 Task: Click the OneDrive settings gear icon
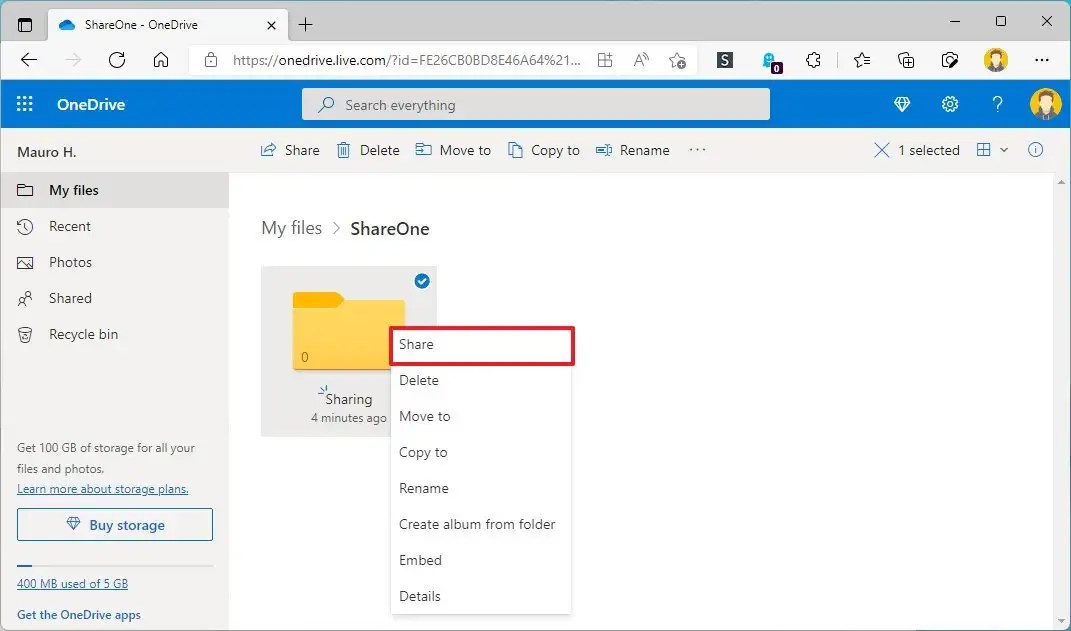tap(949, 104)
